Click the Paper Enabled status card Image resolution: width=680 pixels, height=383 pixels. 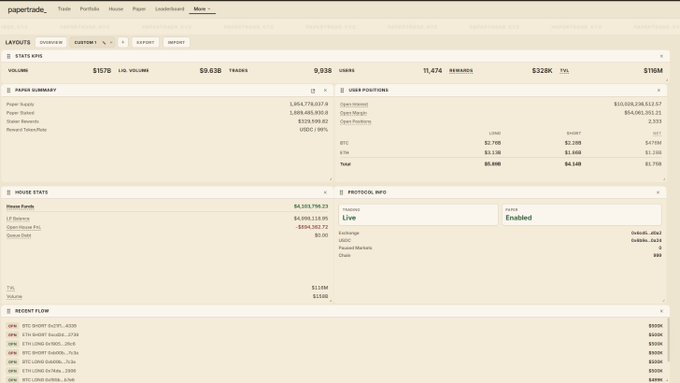582,215
